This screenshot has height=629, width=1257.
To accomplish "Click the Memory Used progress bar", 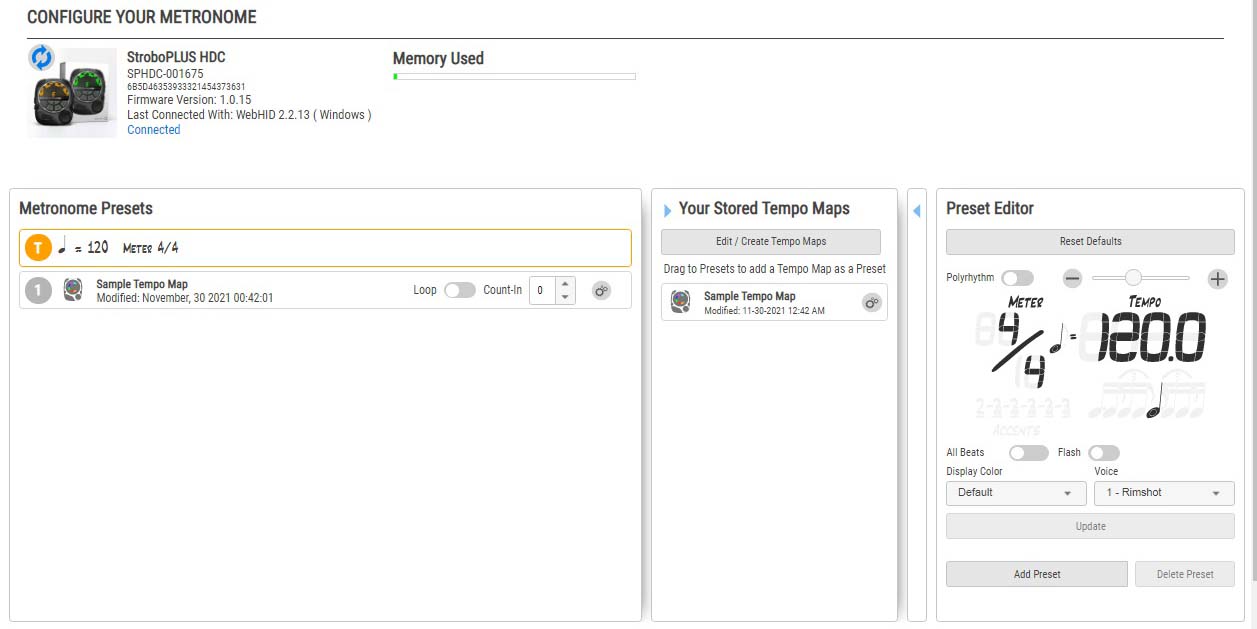I will click(514, 76).
